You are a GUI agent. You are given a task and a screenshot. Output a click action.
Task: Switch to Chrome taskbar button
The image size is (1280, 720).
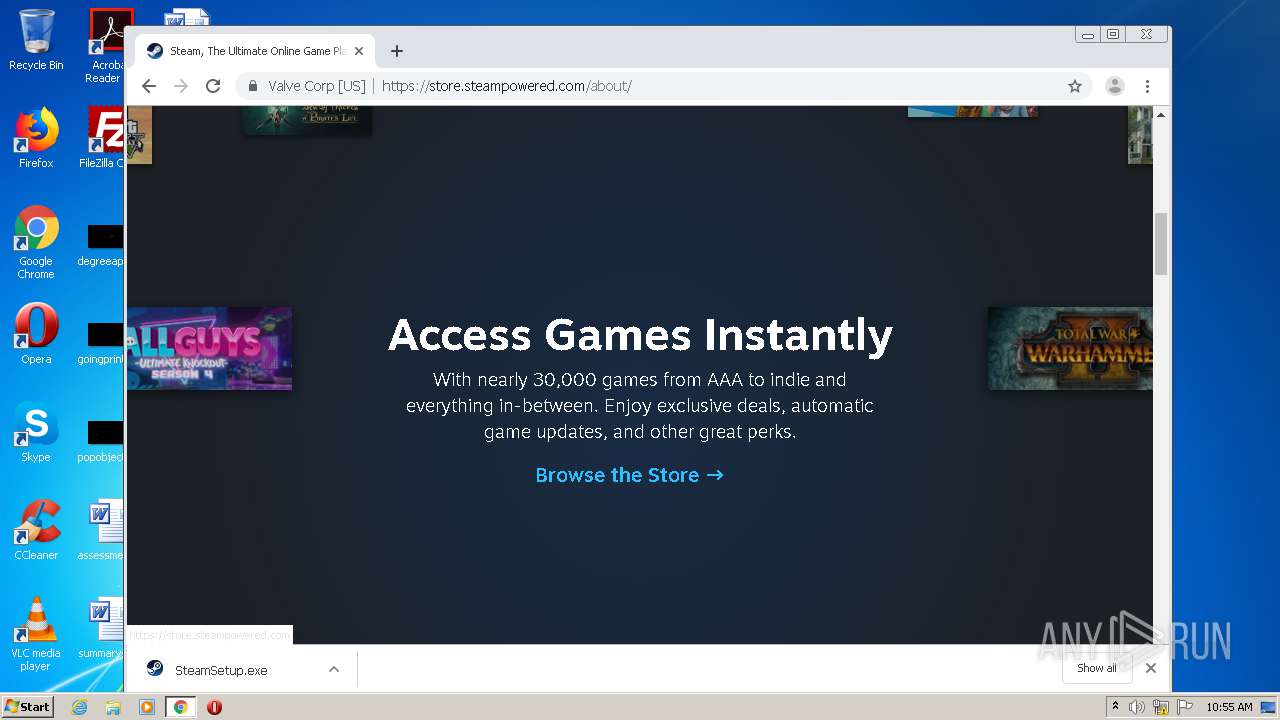[180, 707]
